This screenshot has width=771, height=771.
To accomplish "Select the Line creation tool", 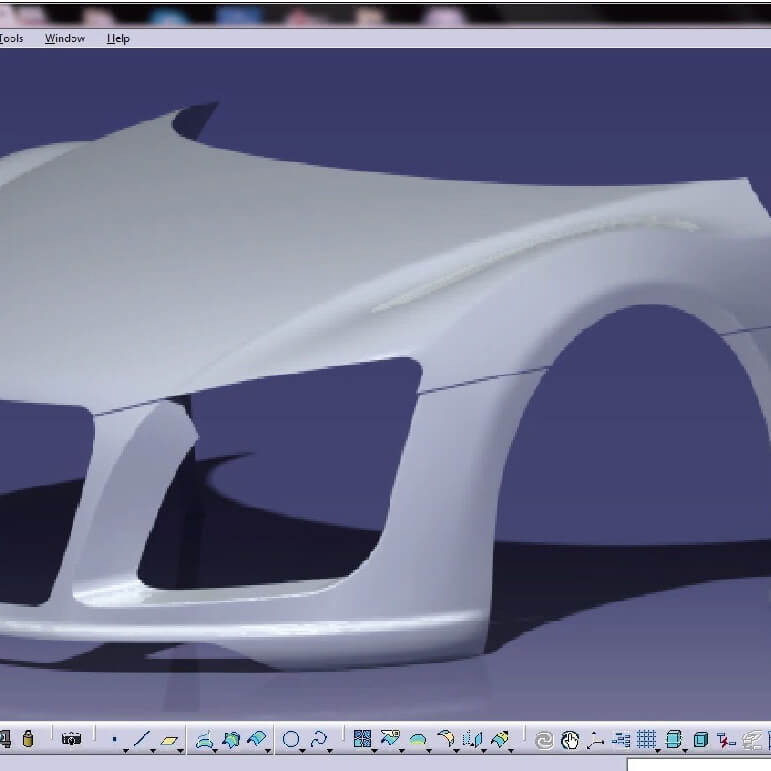I will (x=141, y=740).
